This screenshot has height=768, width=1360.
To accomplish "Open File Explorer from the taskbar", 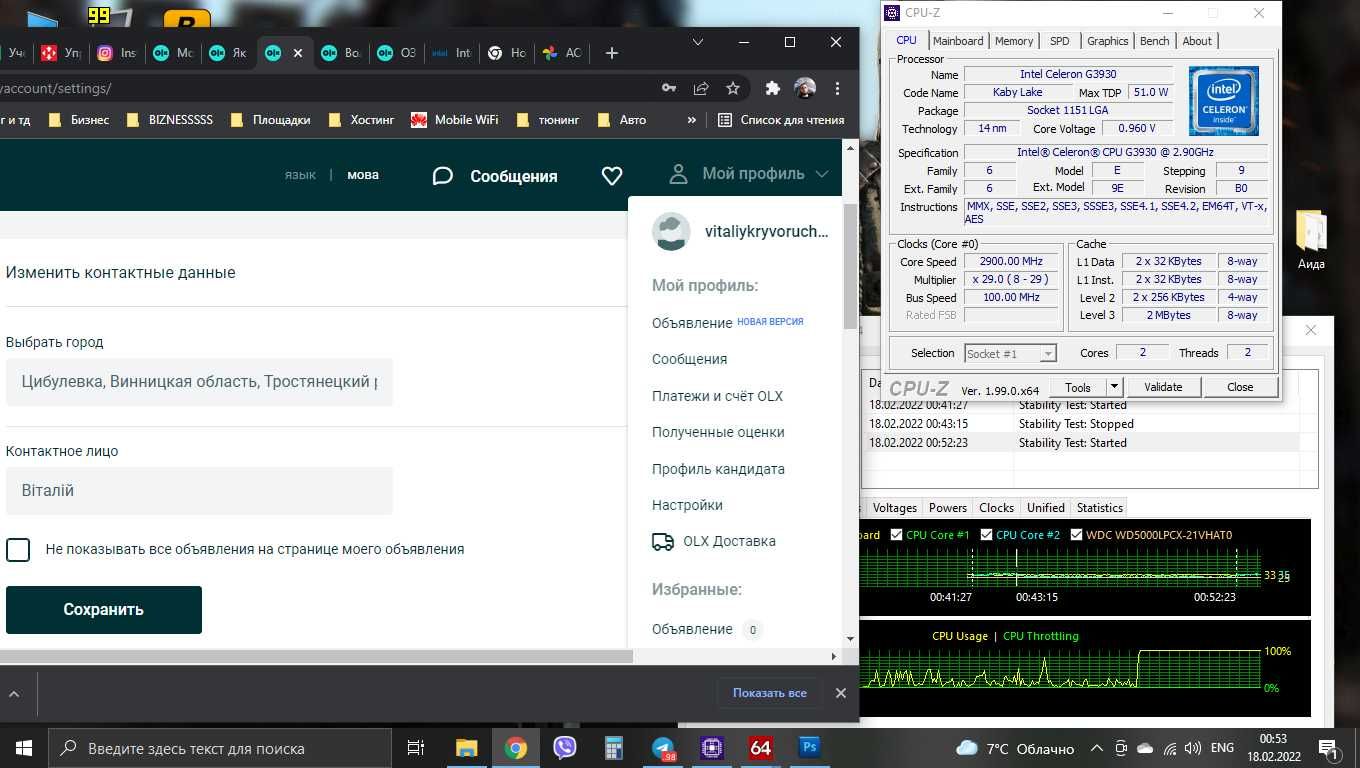I will [x=466, y=748].
